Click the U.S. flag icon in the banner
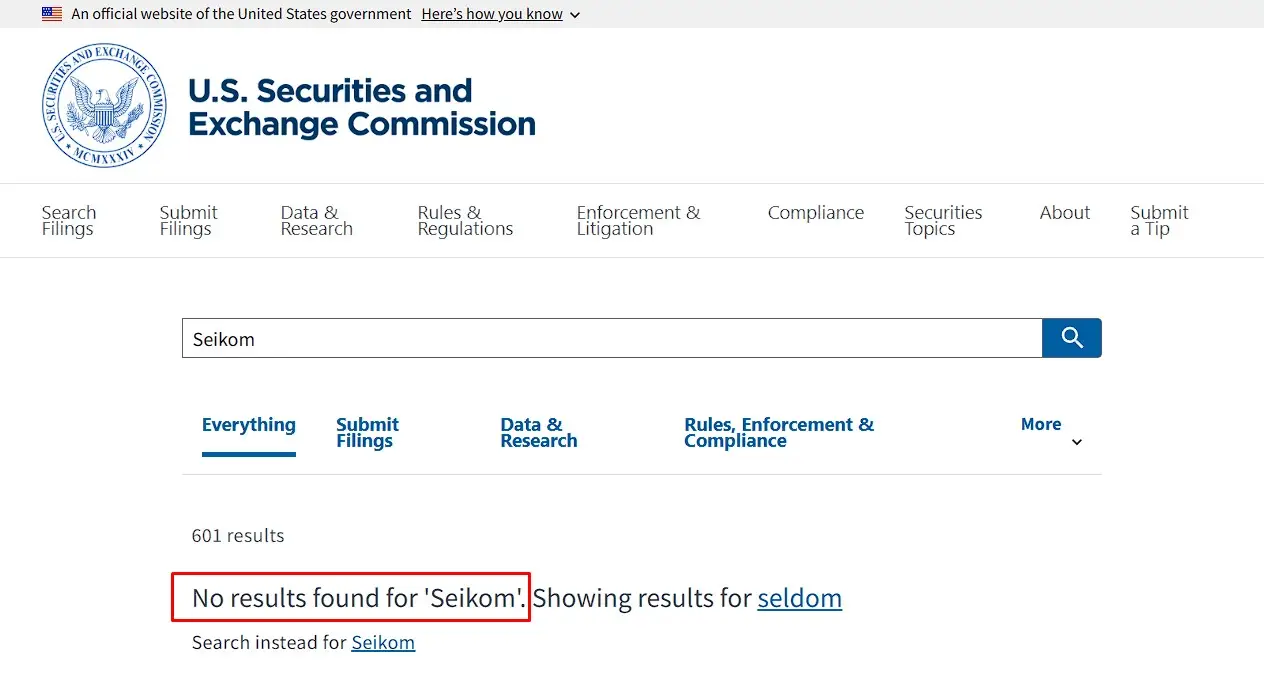The width and height of the screenshot is (1264, 696). tap(51, 14)
